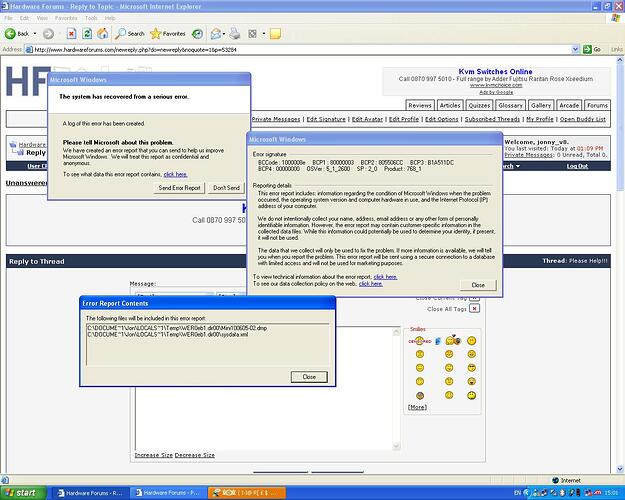Screen dimensions: 625x500
Task: Click the yellow note toolbar icon
Action: 275,34
